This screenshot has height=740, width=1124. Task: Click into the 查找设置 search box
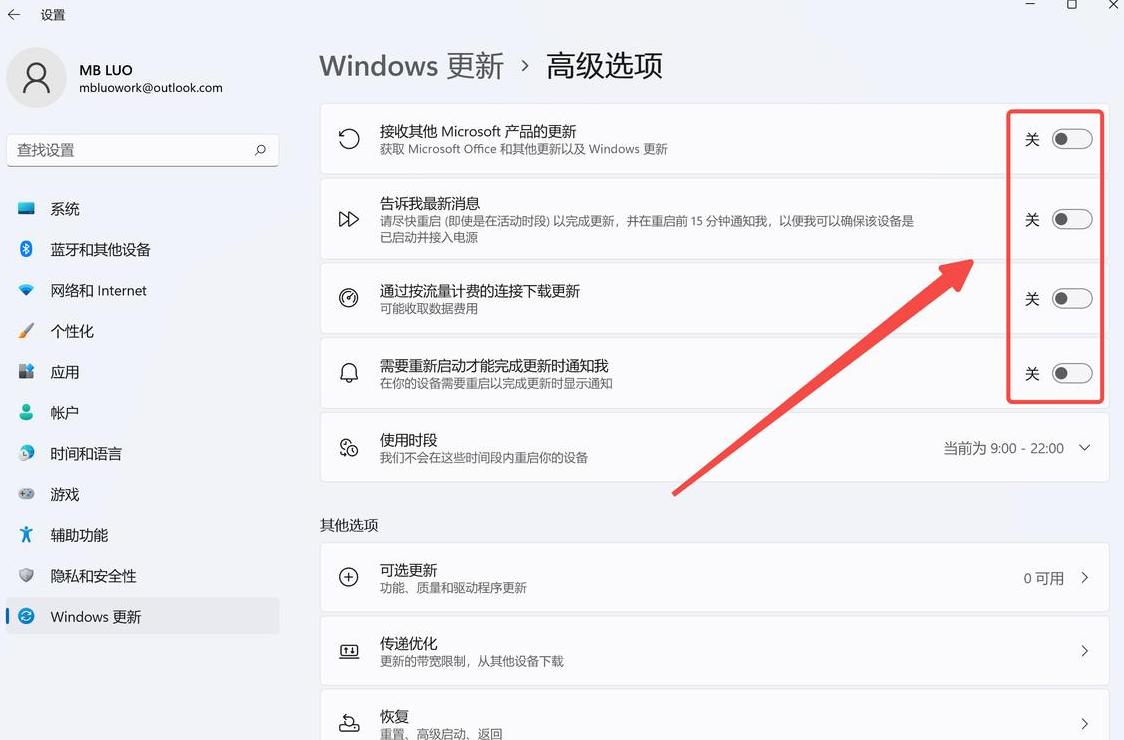click(x=143, y=150)
